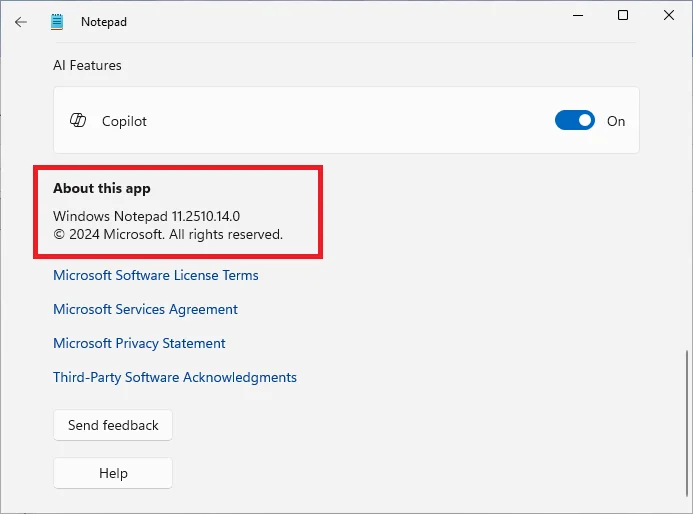693x514 pixels.
Task: Turn off the Copilot toggle switch
Action: click(575, 120)
